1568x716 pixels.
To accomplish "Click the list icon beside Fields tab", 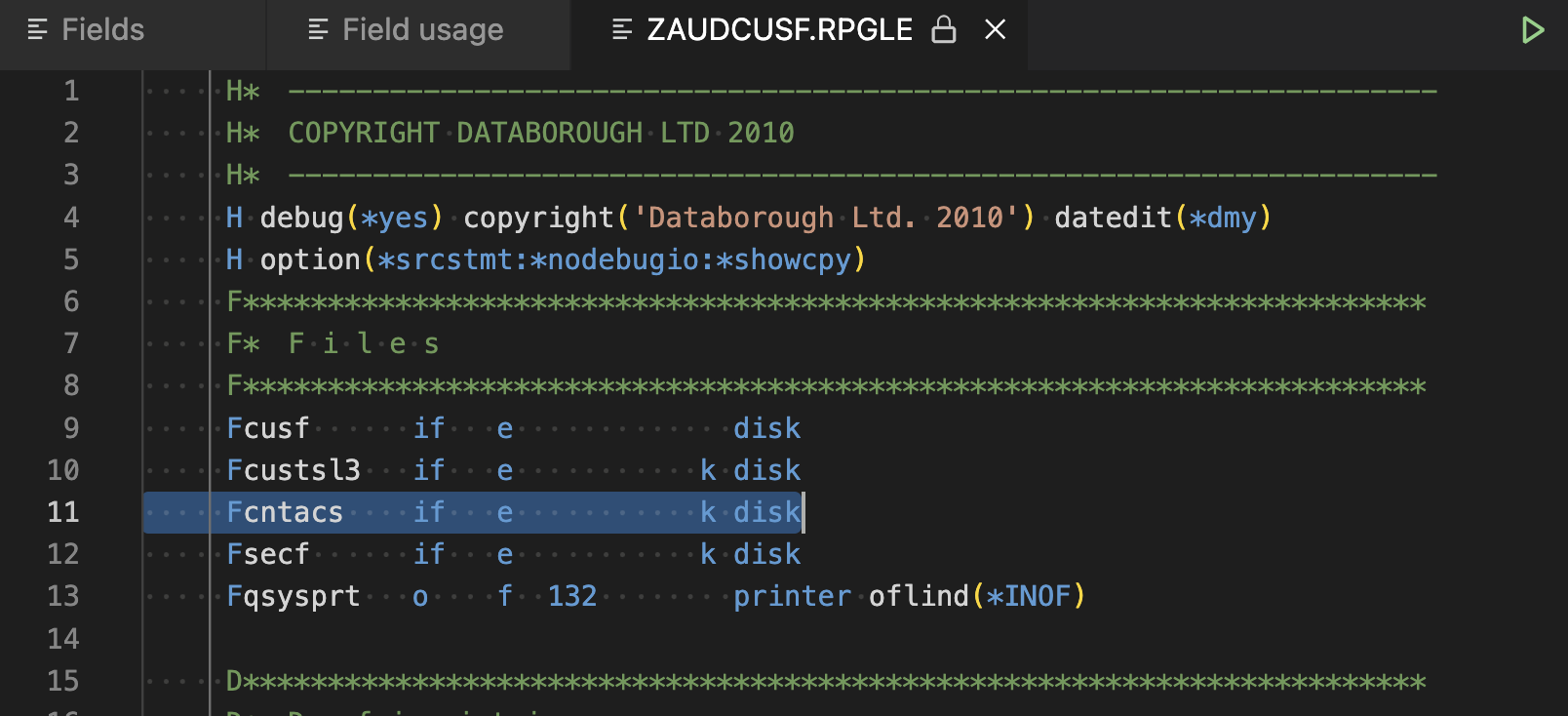I will [x=38, y=30].
